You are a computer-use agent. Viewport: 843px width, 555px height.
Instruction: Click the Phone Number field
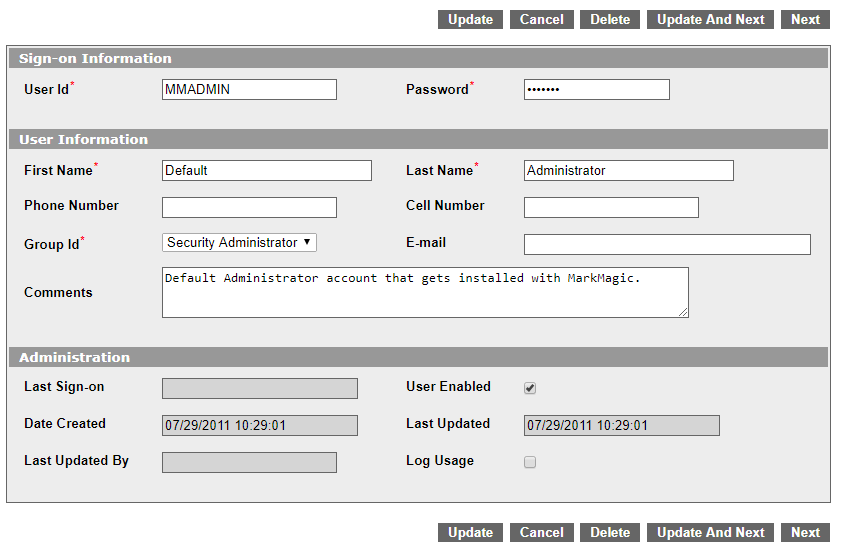(x=249, y=208)
